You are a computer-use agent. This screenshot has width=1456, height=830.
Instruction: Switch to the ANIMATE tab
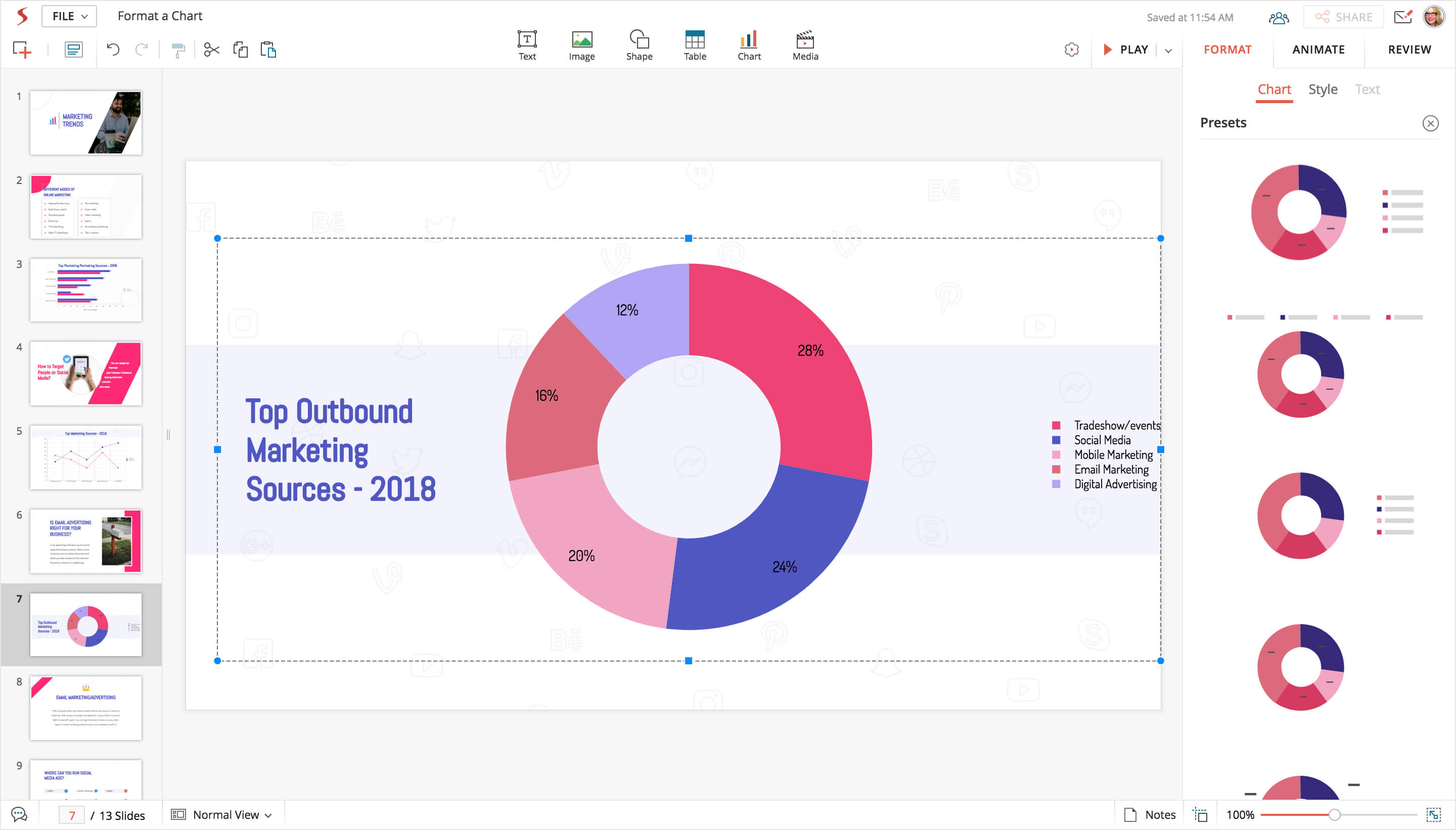pos(1318,50)
